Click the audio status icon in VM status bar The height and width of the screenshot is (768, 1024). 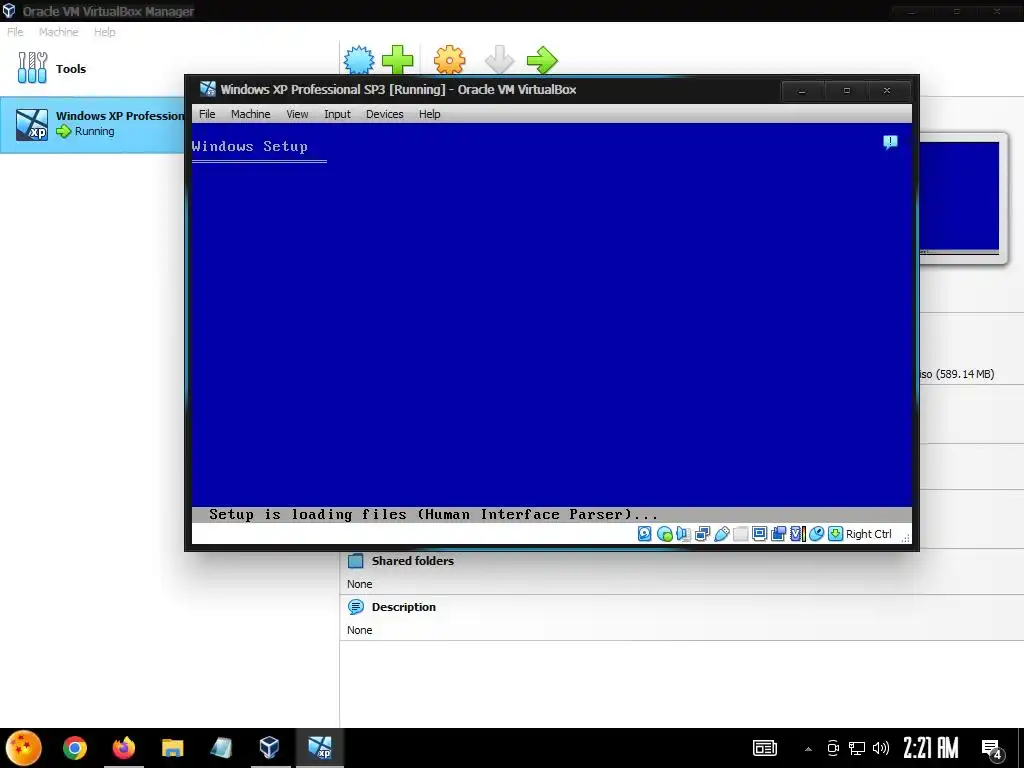(683, 534)
